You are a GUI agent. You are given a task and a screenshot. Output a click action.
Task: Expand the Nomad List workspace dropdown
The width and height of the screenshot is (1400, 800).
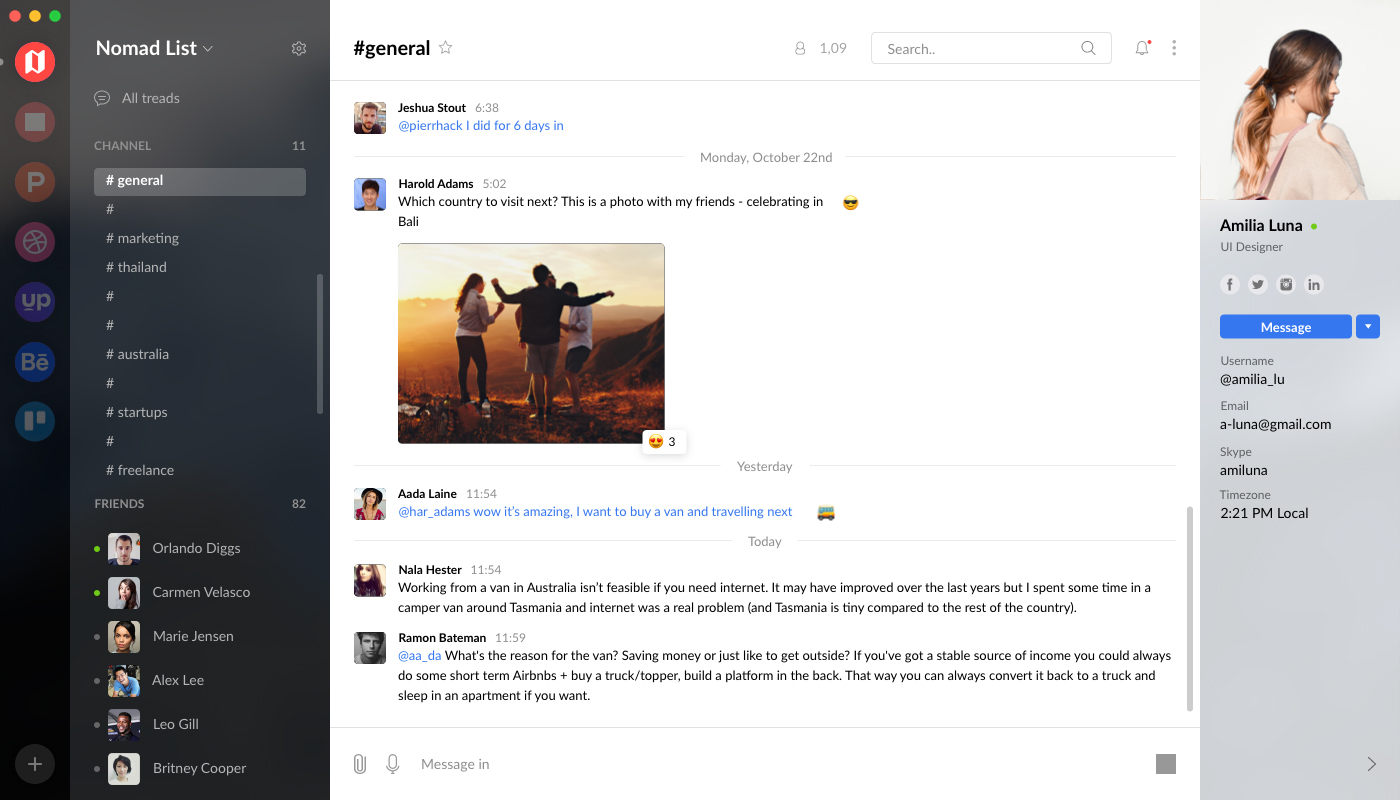[208, 48]
